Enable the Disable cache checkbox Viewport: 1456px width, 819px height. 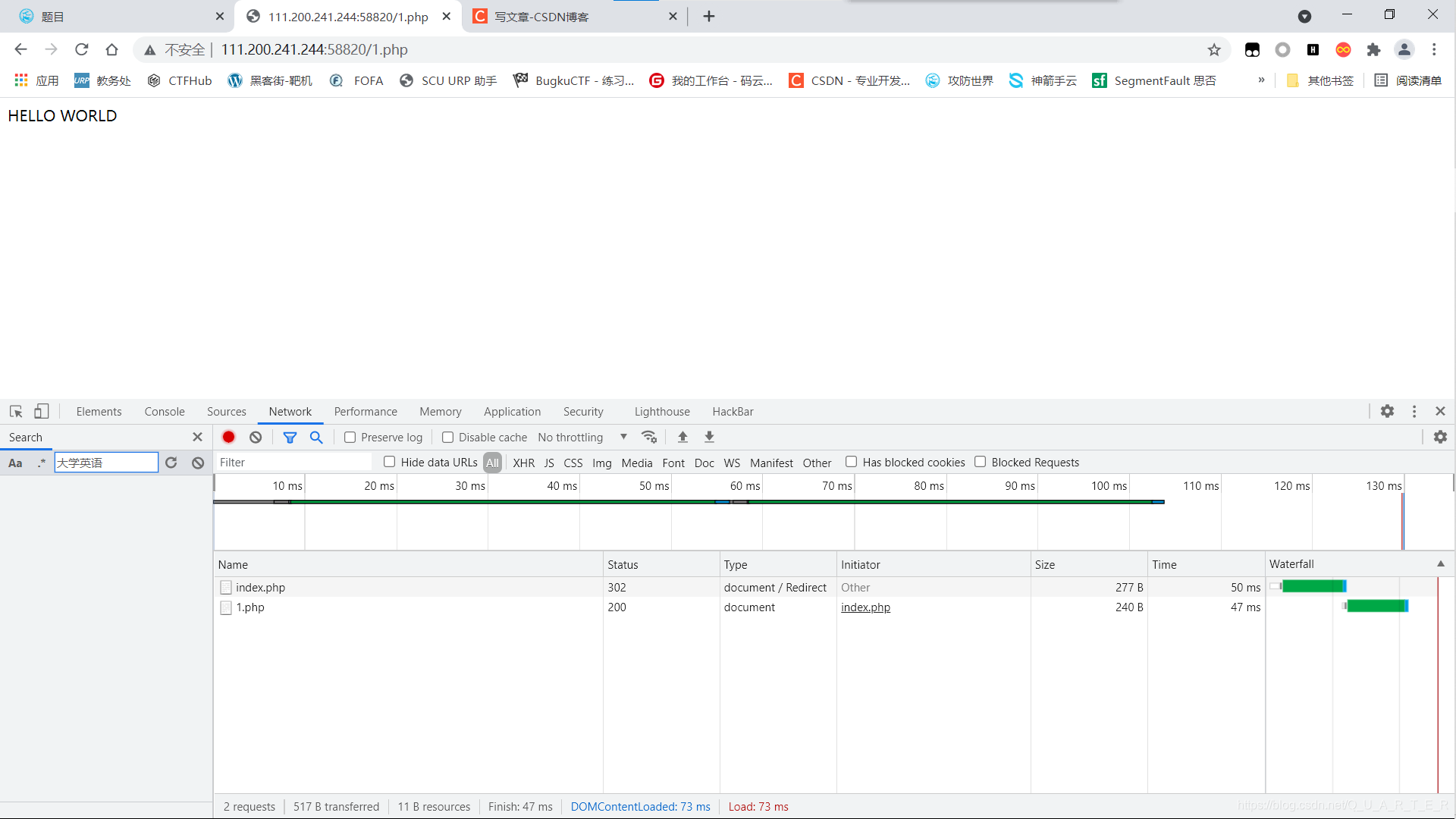point(448,438)
